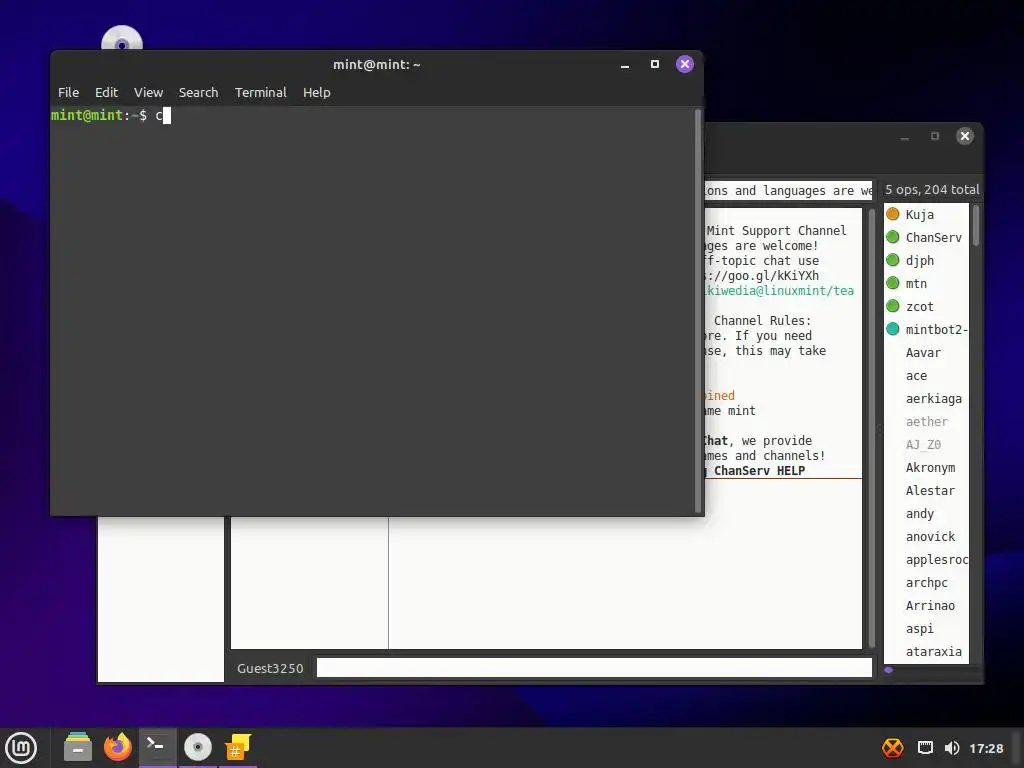Select user aspi in the user list
Image resolution: width=1024 pixels, height=768 pixels.
click(926, 629)
